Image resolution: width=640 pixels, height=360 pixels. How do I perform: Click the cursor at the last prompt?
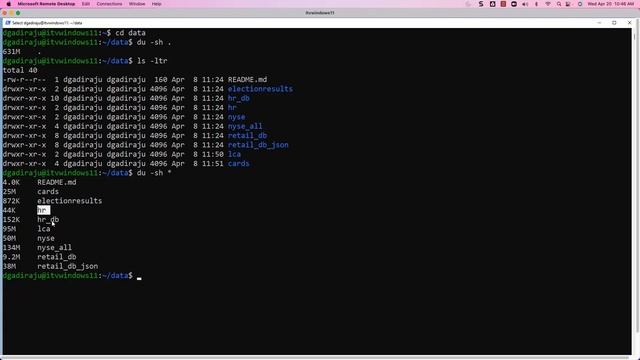[139, 277]
